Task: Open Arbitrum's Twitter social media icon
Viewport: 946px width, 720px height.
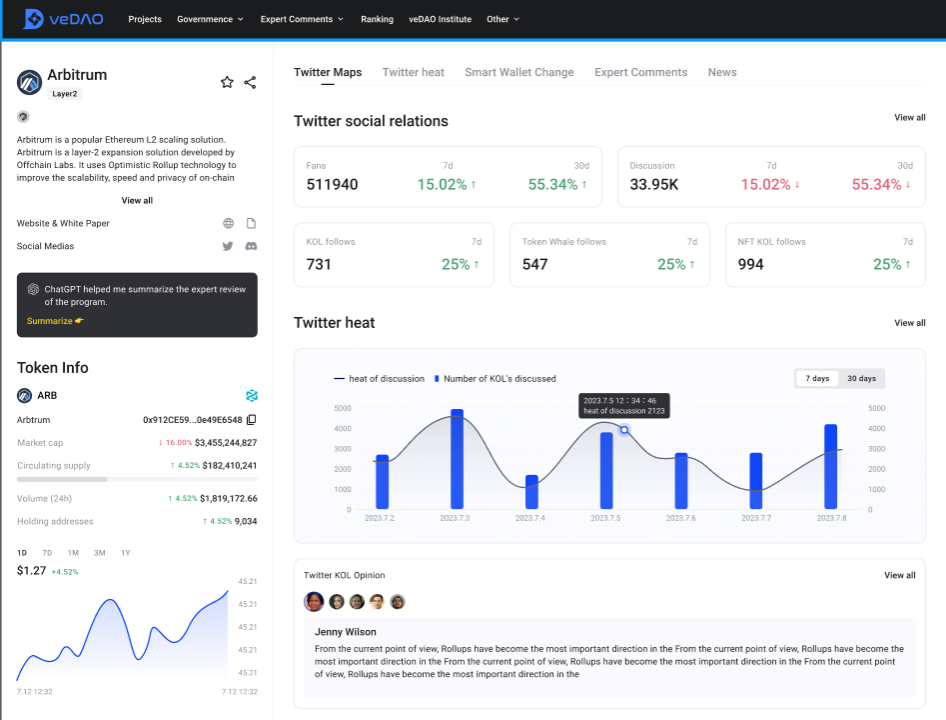Action: [227, 246]
